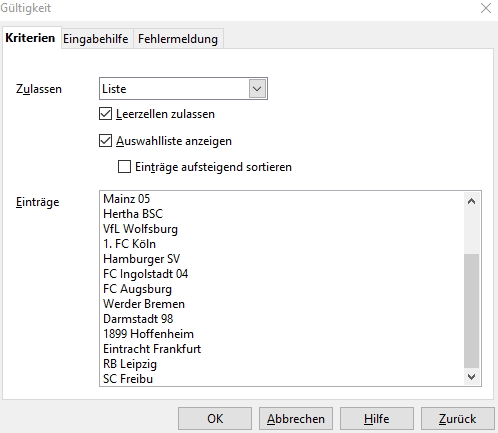The height and width of the screenshot is (433, 498).
Task: Click the Darmstadt 98 entry
Action: [x=138, y=319]
